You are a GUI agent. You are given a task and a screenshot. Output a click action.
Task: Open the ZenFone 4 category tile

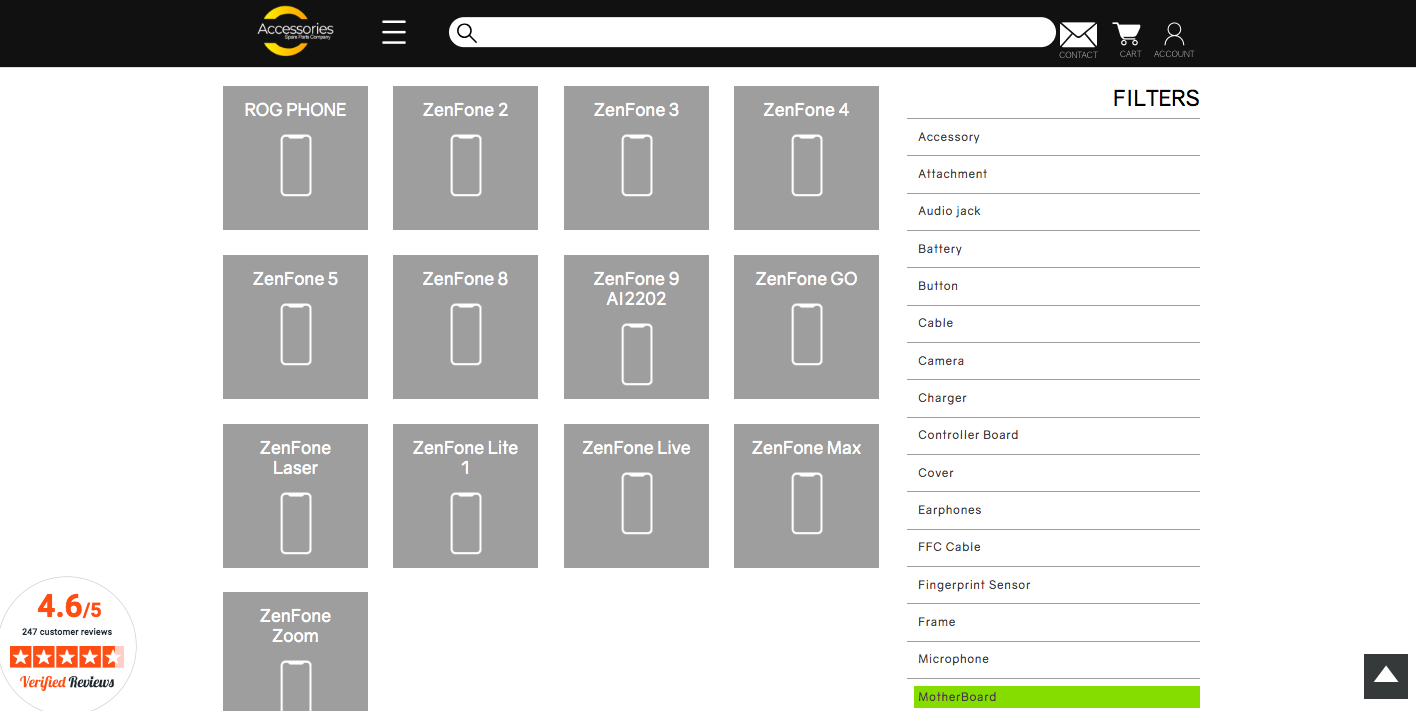coord(806,158)
